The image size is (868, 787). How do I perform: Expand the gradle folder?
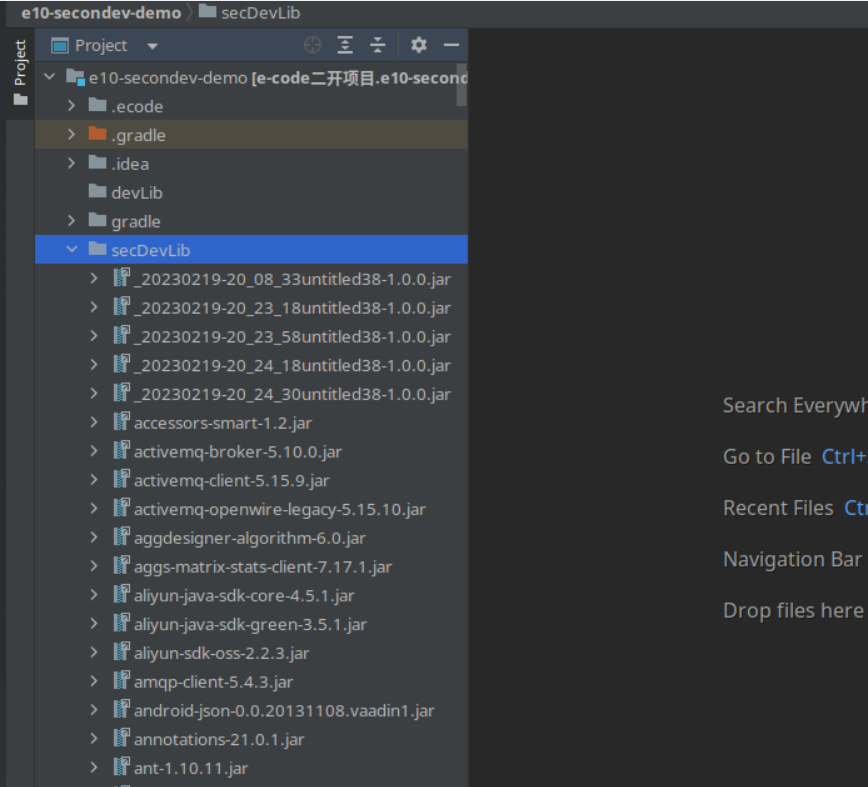click(71, 220)
